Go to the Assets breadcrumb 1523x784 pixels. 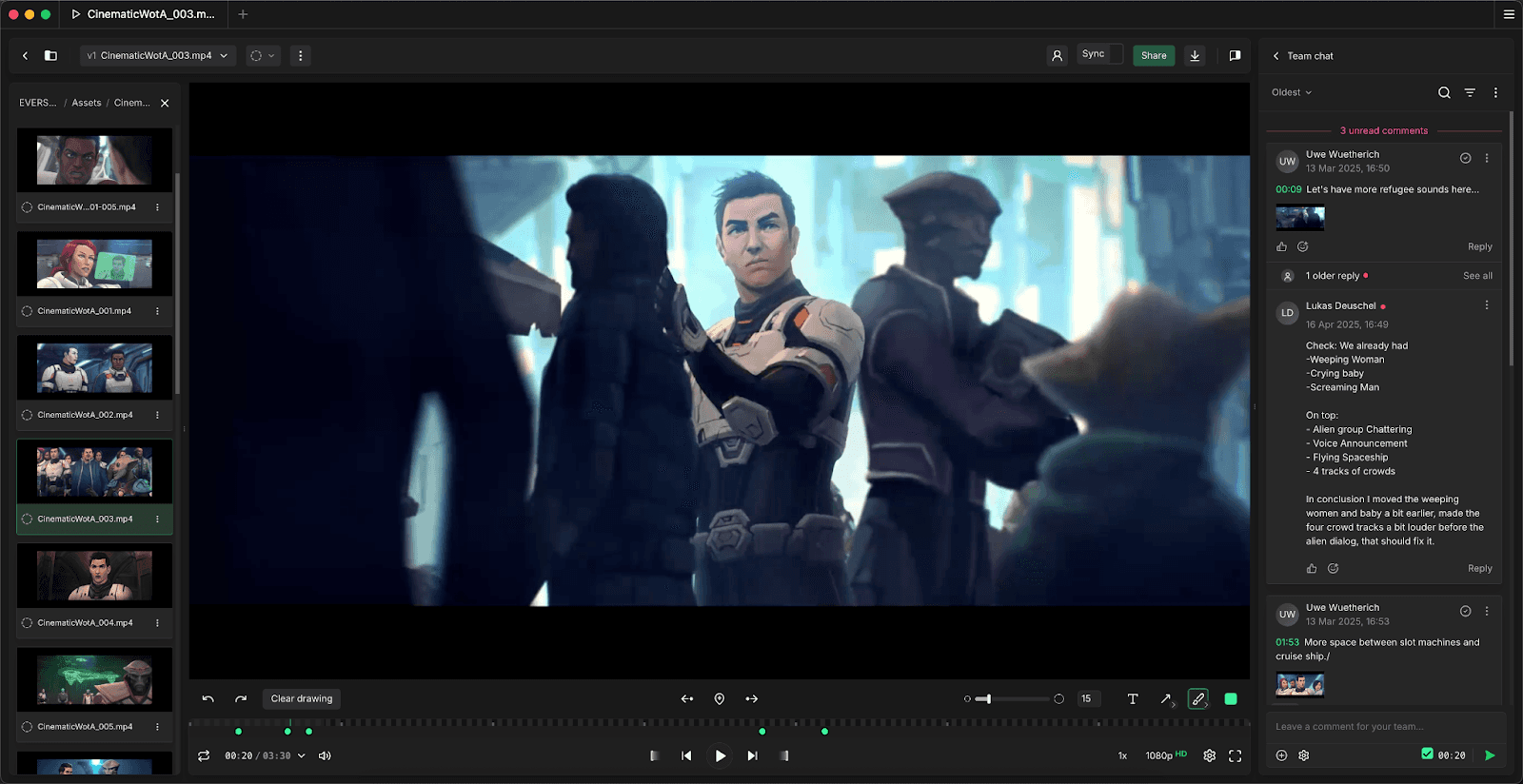[87, 103]
